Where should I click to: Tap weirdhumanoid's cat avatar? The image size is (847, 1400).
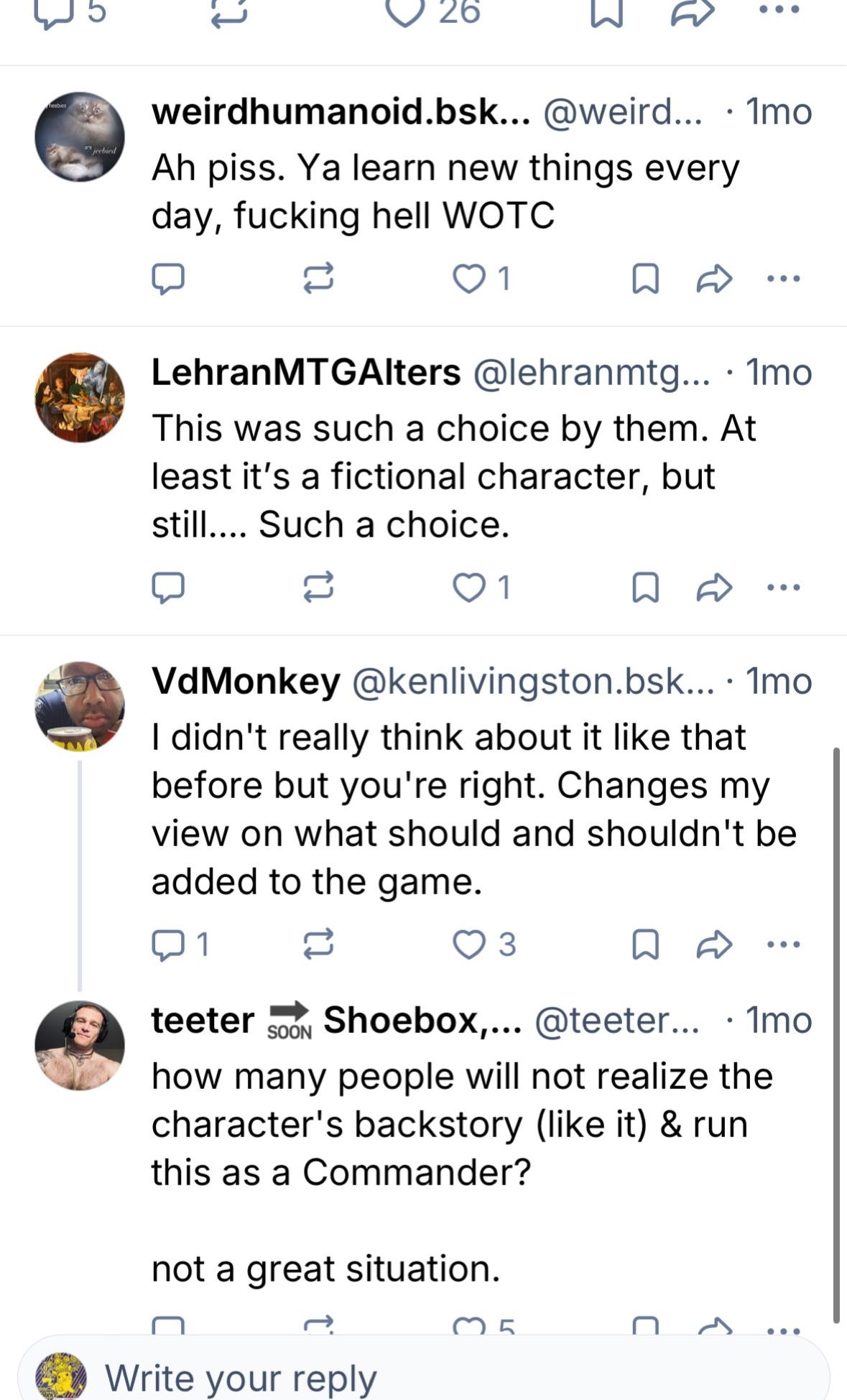click(x=80, y=136)
